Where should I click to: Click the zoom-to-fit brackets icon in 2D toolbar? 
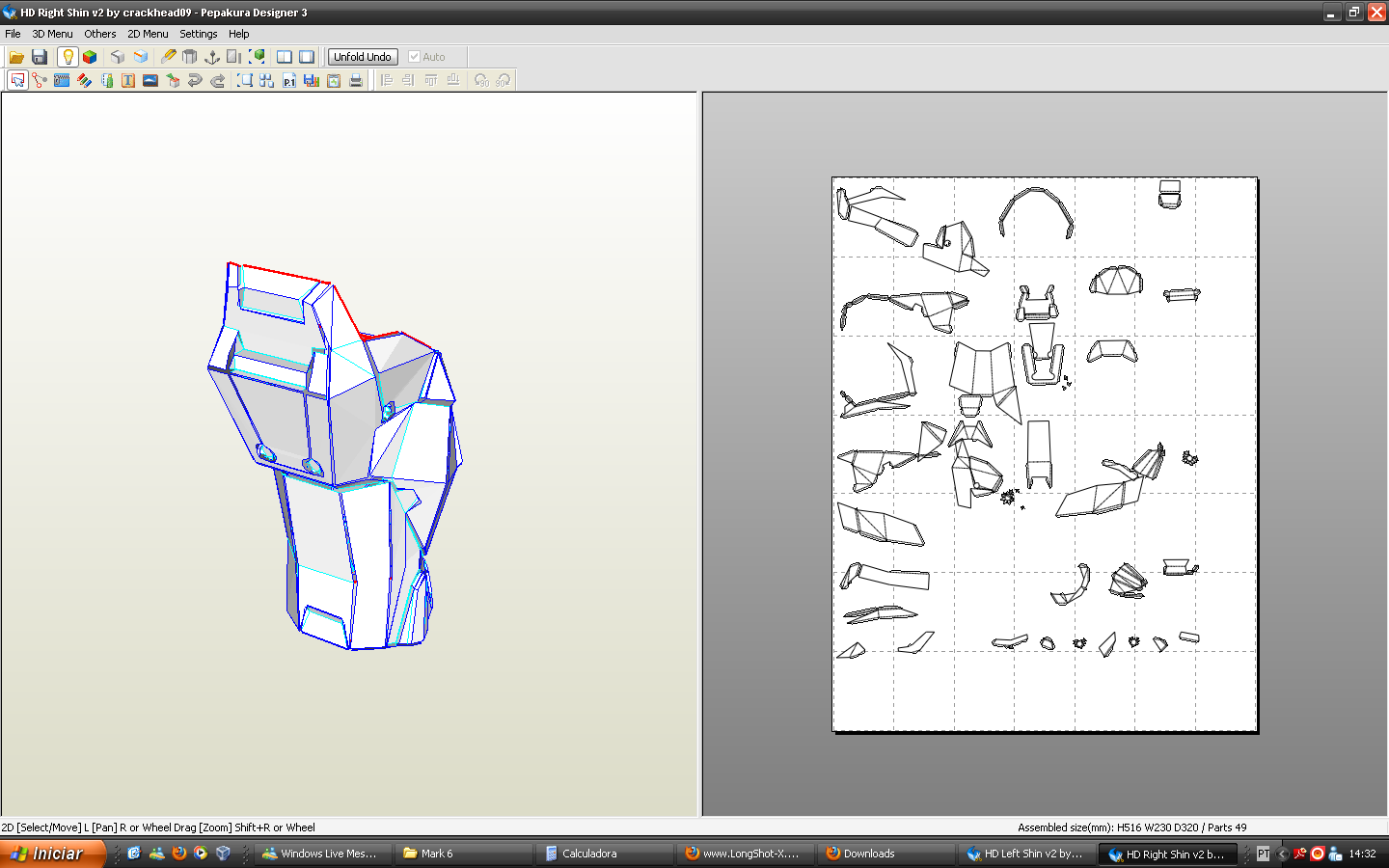tap(245, 80)
